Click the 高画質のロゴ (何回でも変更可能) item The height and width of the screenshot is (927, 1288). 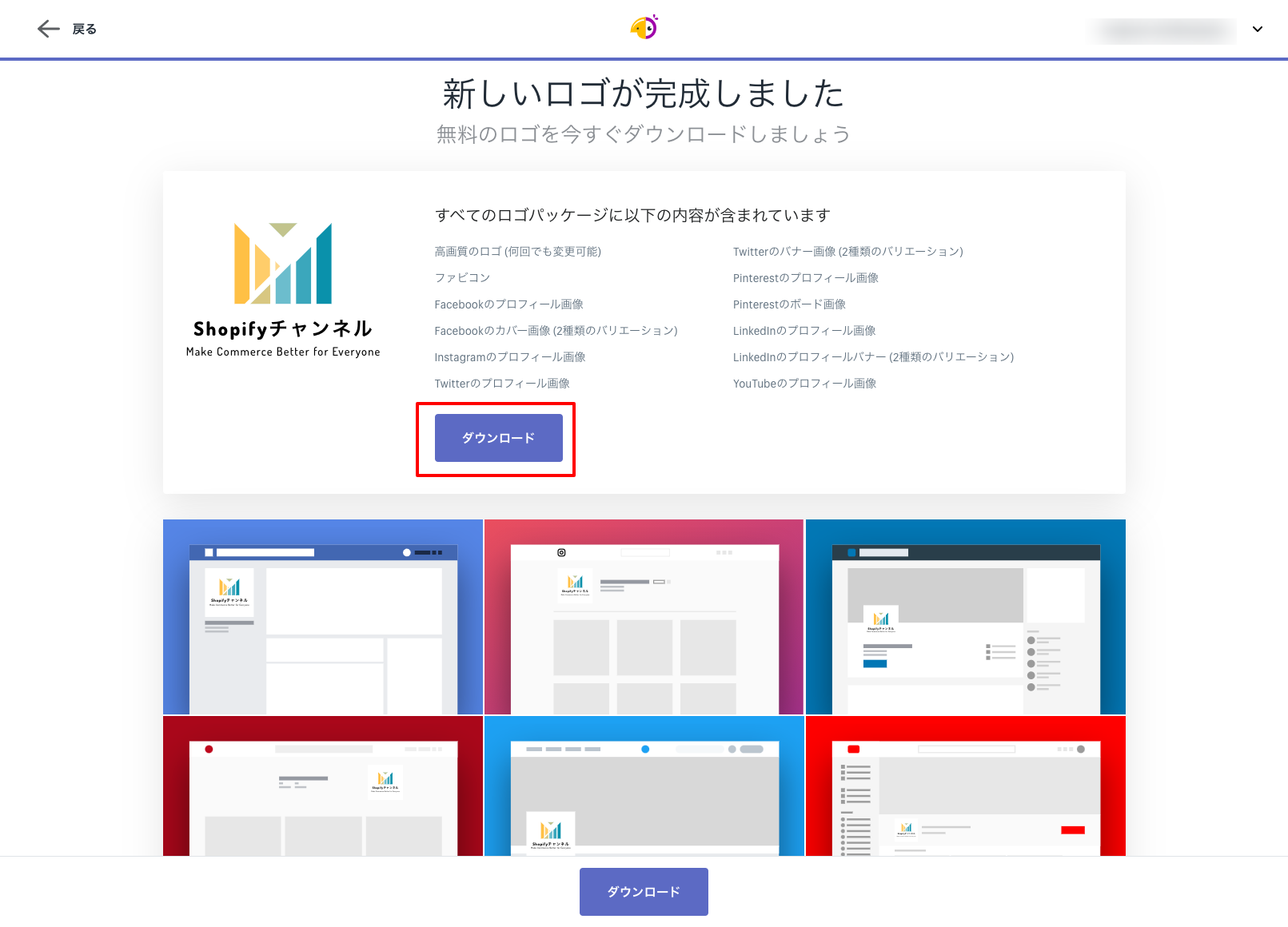point(518,252)
